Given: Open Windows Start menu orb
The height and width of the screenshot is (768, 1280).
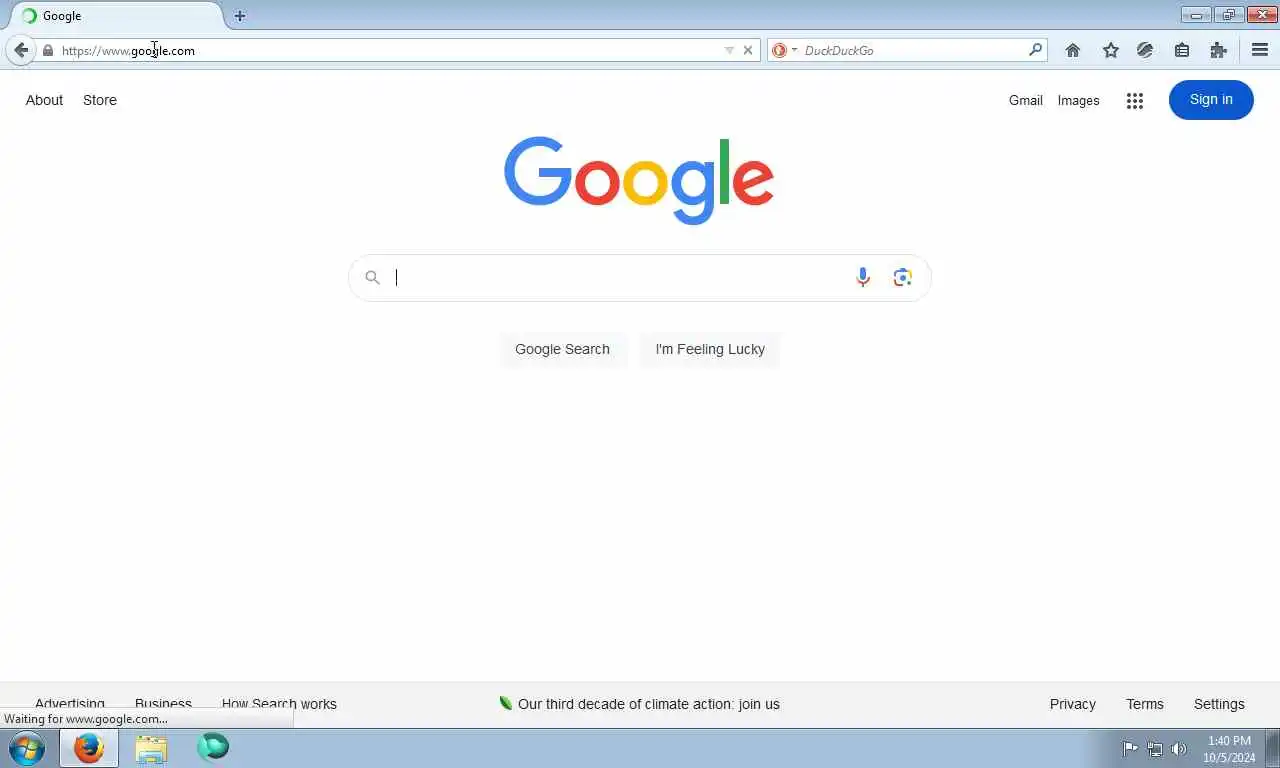Looking at the screenshot, I should pos(27,748).
